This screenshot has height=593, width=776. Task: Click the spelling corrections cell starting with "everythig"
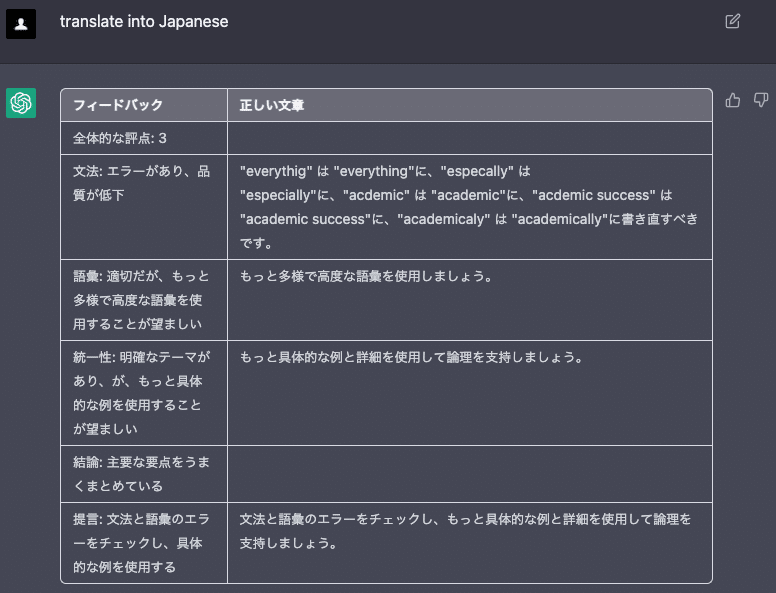(x=469, y=207)
